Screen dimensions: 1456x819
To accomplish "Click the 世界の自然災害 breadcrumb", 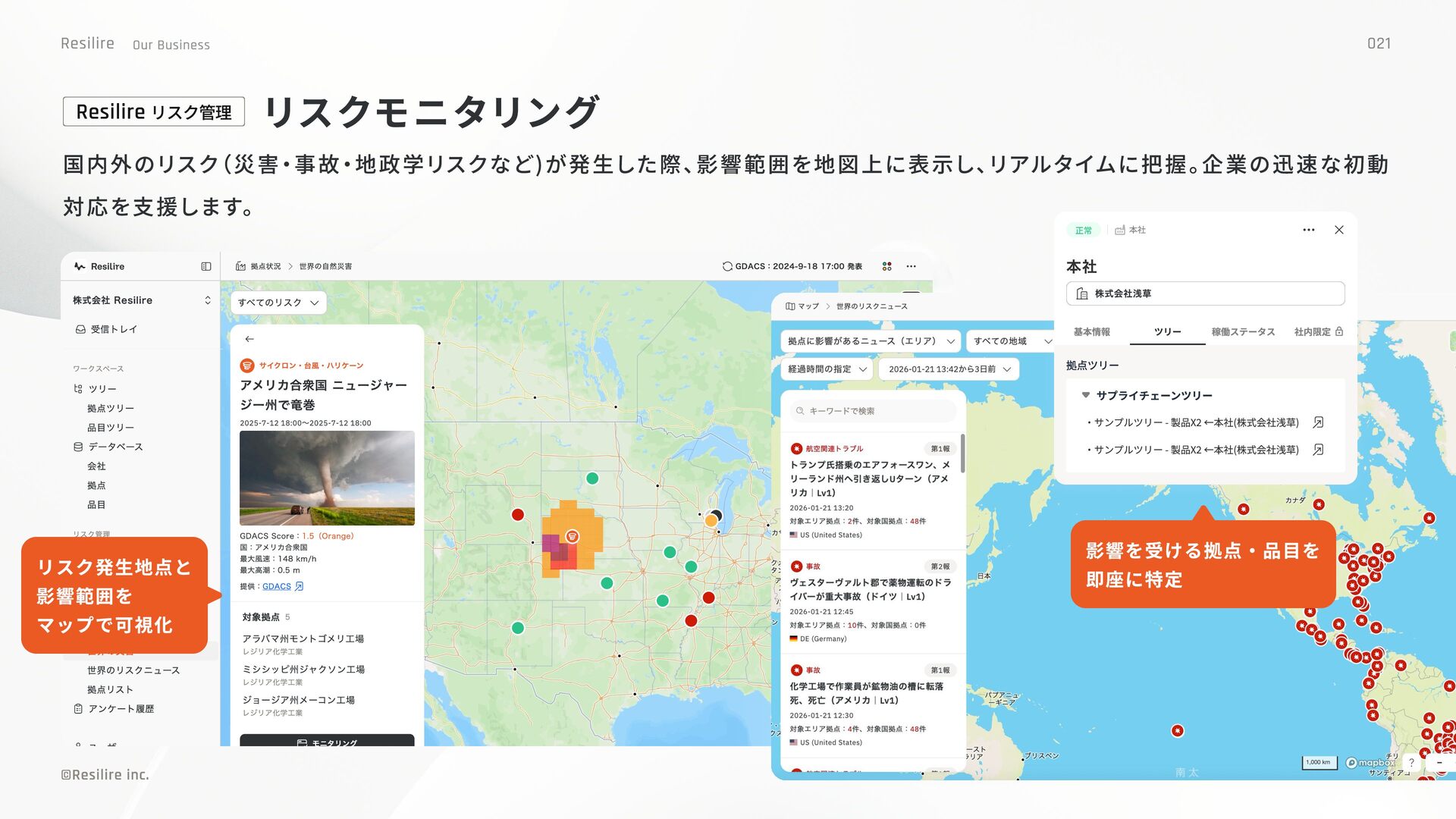I will tap(325, 266).
